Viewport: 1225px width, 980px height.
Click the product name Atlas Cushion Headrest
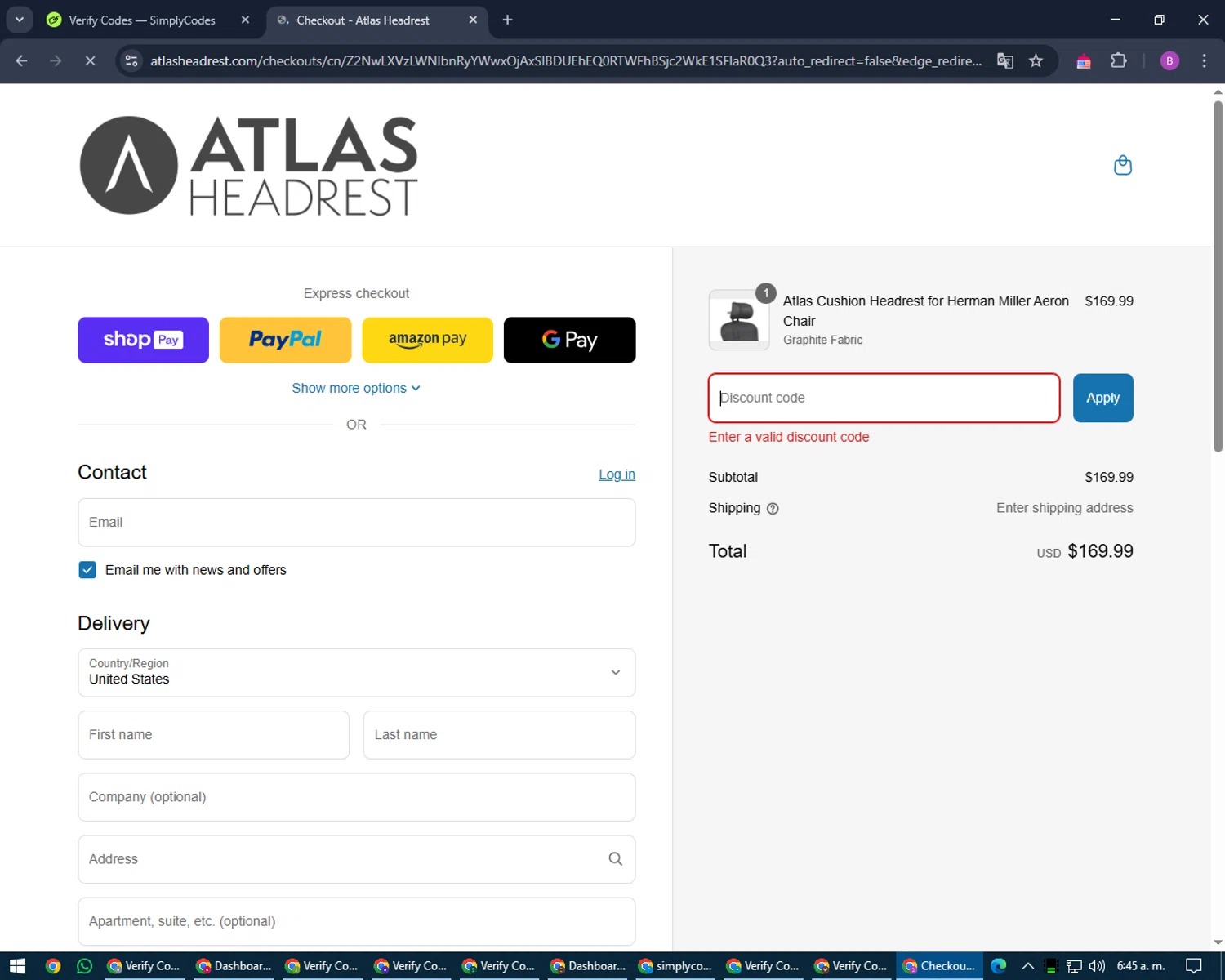[925, 310]
